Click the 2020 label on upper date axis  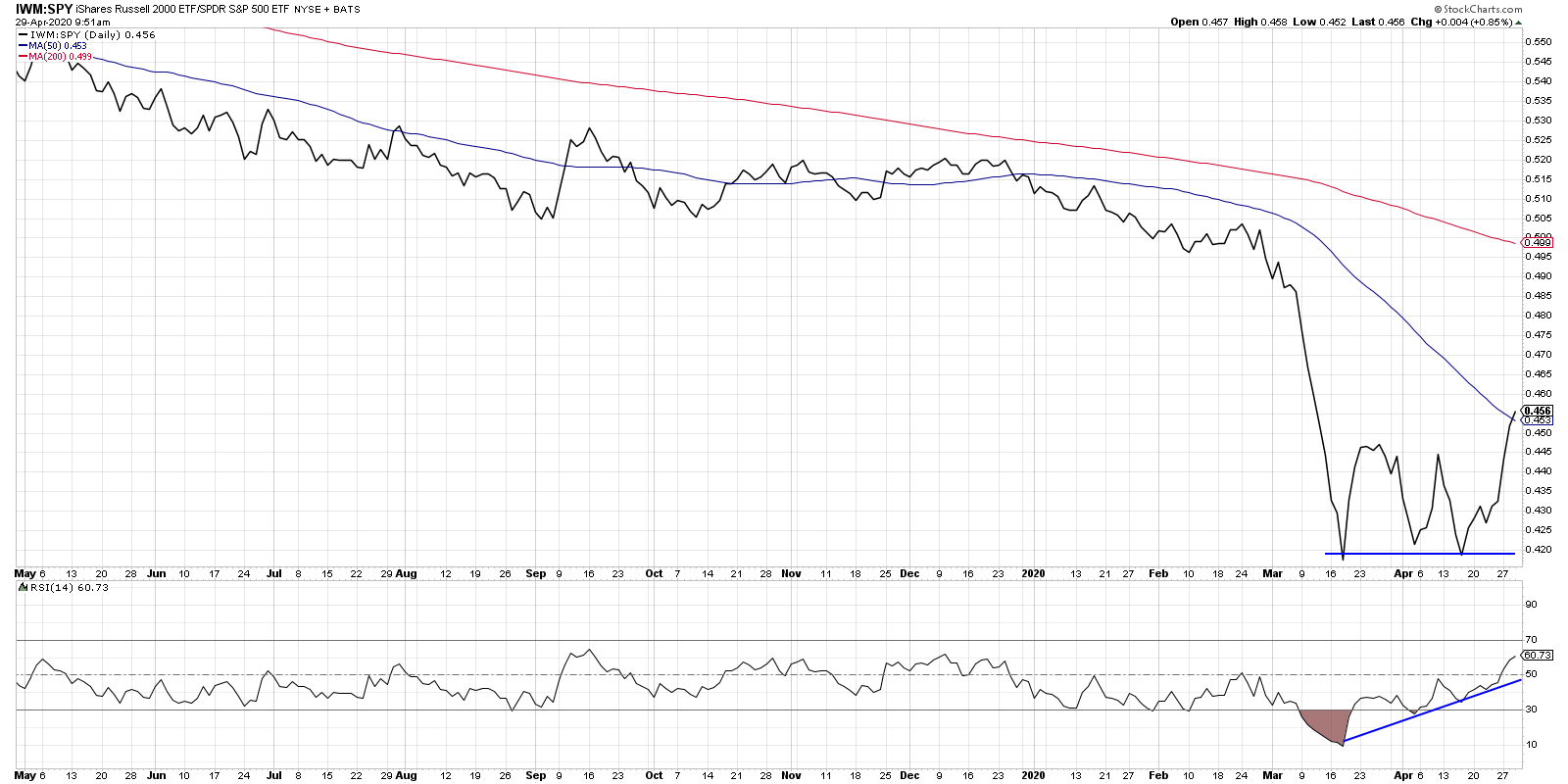coord(1033,574)
